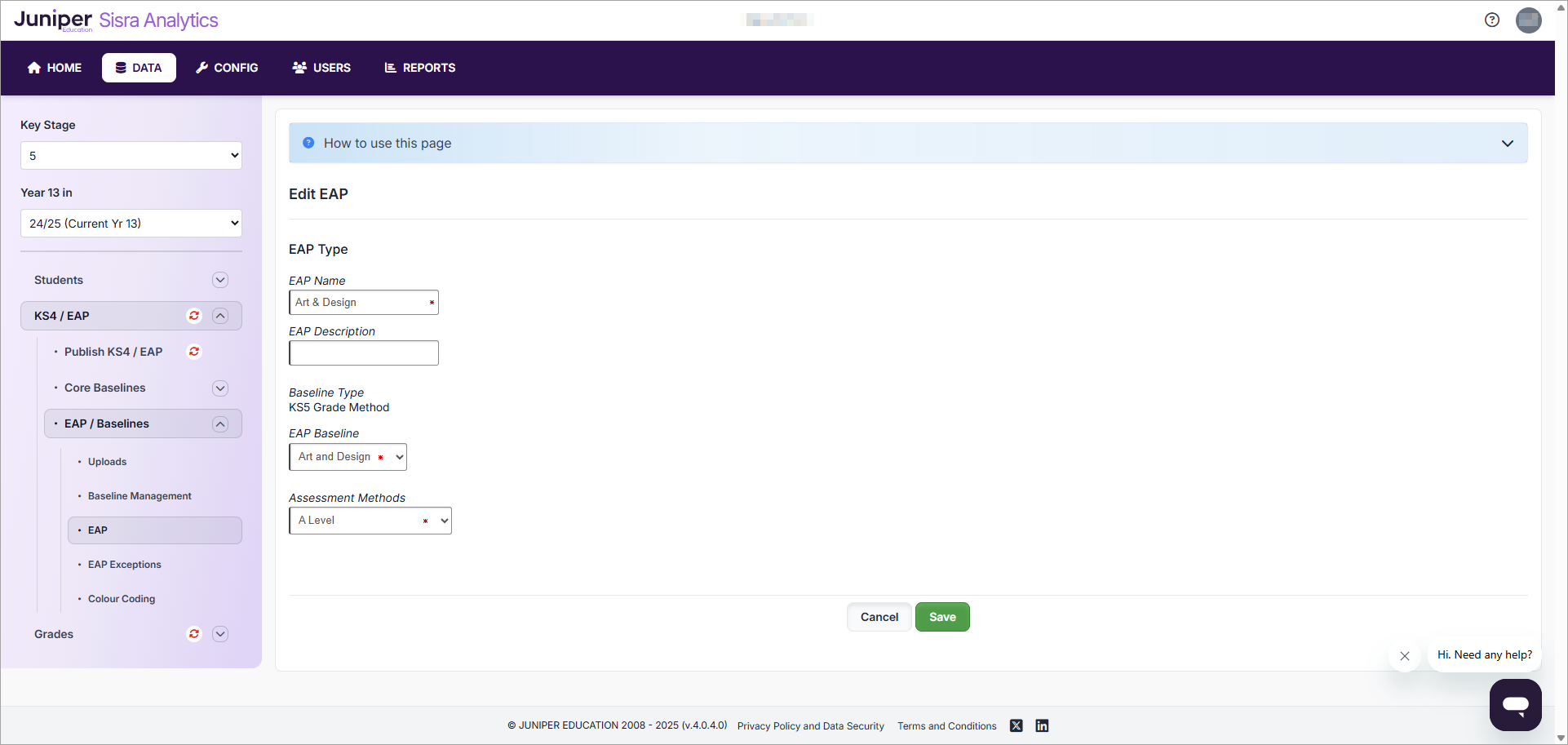The height and width of the screenshot is (745, 1568).
Task: Save the EAP changes
Action: pos(941,617)
